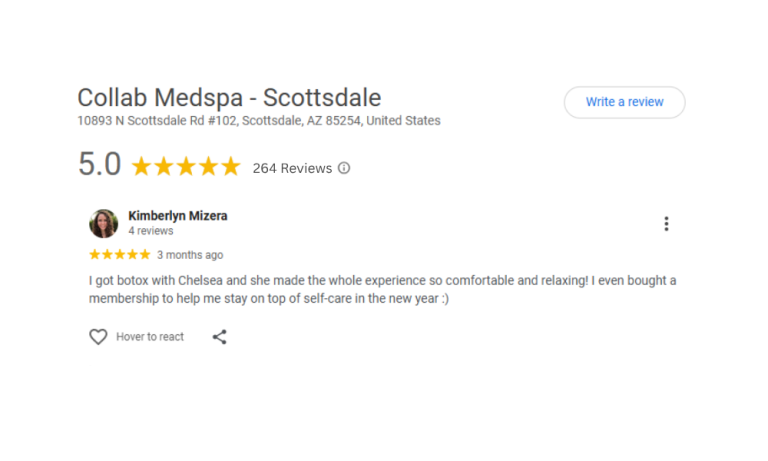Click the info icon beside 264 Reviews
This screenshot has height=461, width=768.
pos(344,168)
